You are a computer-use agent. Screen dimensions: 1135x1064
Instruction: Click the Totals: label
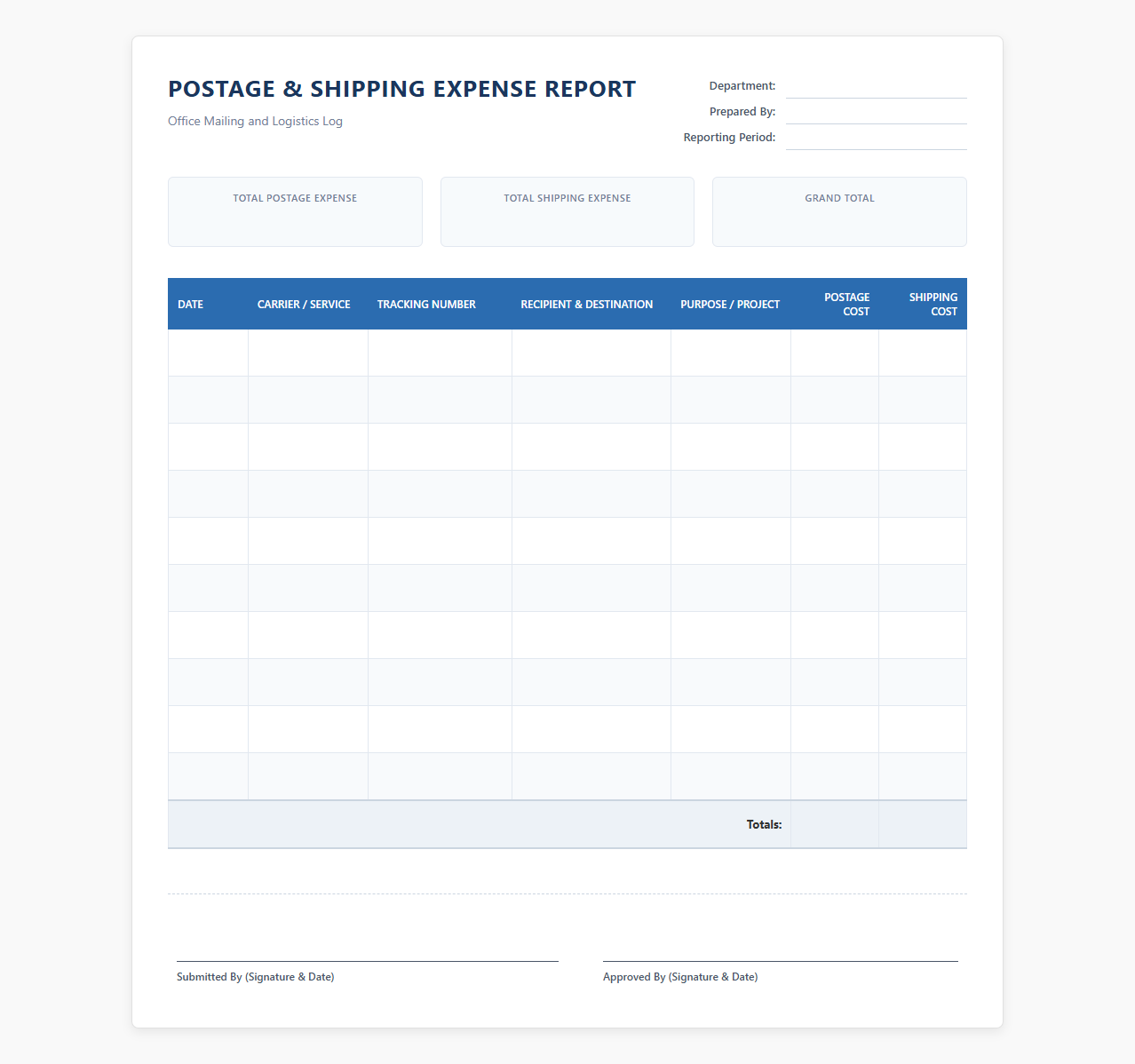tap(764, 825)
